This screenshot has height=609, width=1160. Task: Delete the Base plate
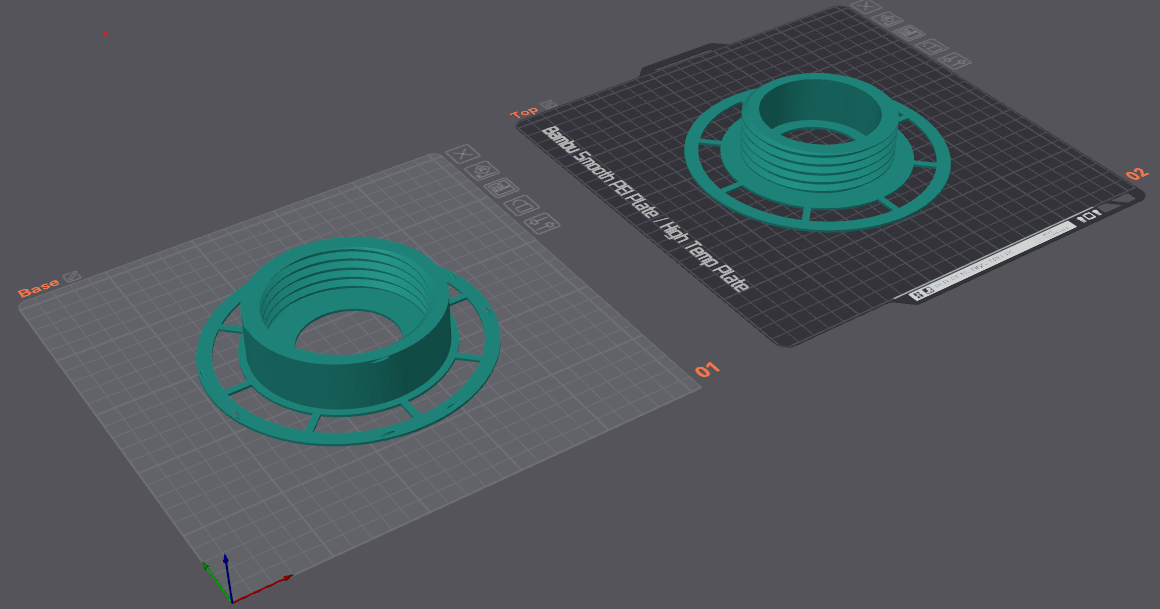464,153
